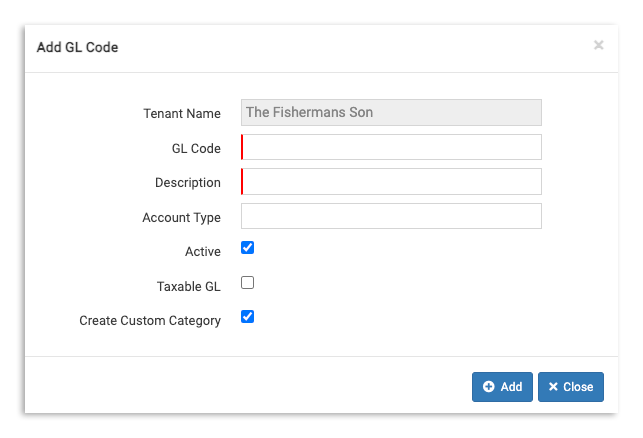643x438 pixels.
Task: Click the Tenant Name label
Action: point(182,114)
